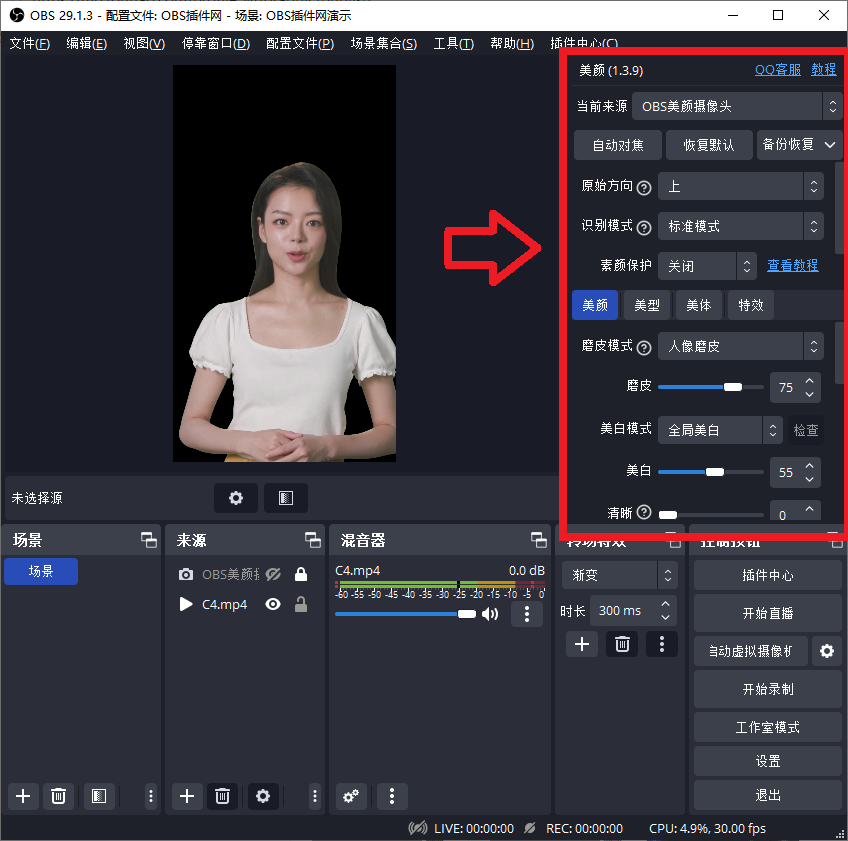Switch to the 美型 tab
This screenshot has height=841, width=848.
tap(646, 305)
